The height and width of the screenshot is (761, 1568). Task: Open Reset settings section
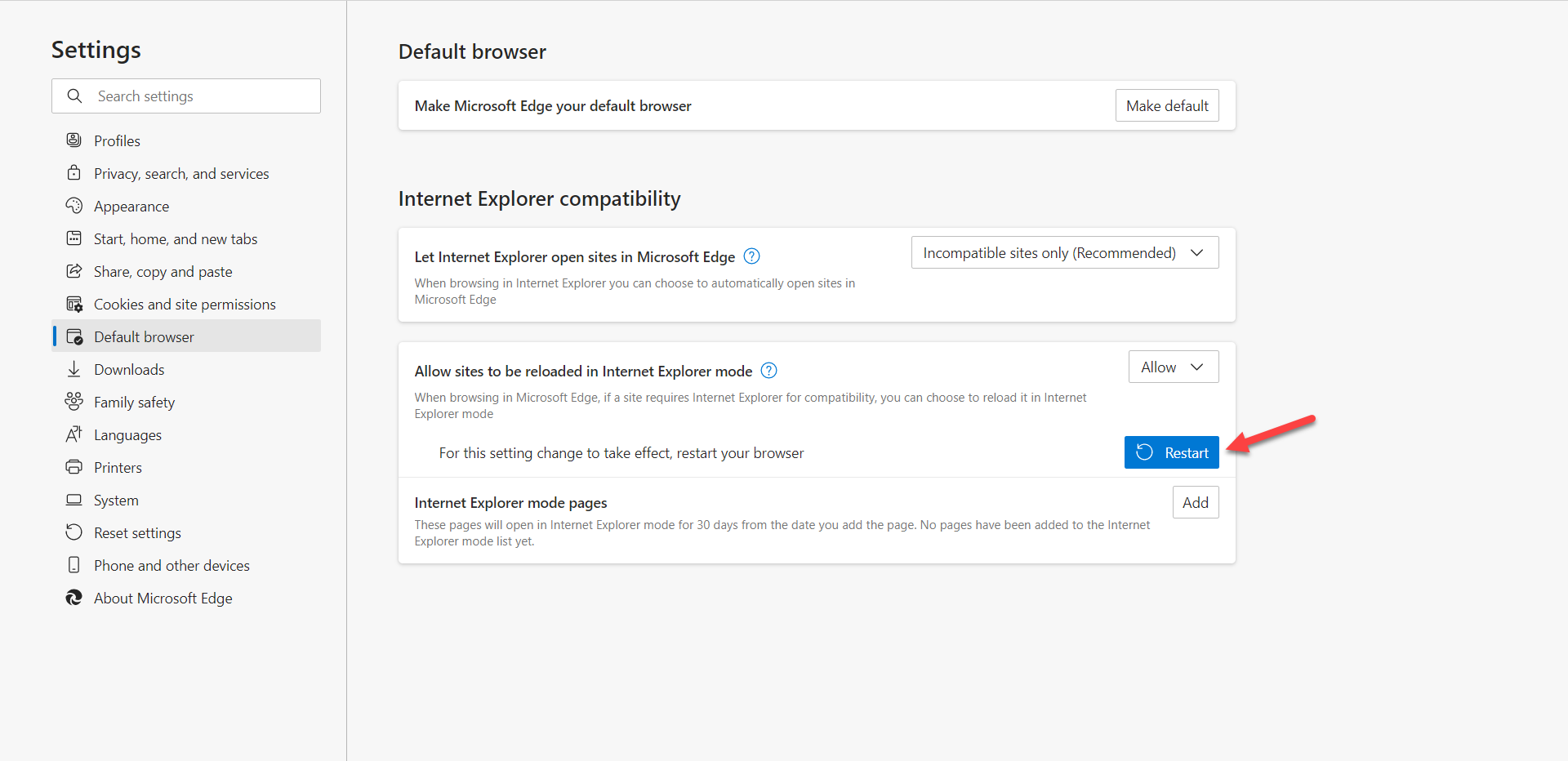pyautogui.click(x=137, y=533)
